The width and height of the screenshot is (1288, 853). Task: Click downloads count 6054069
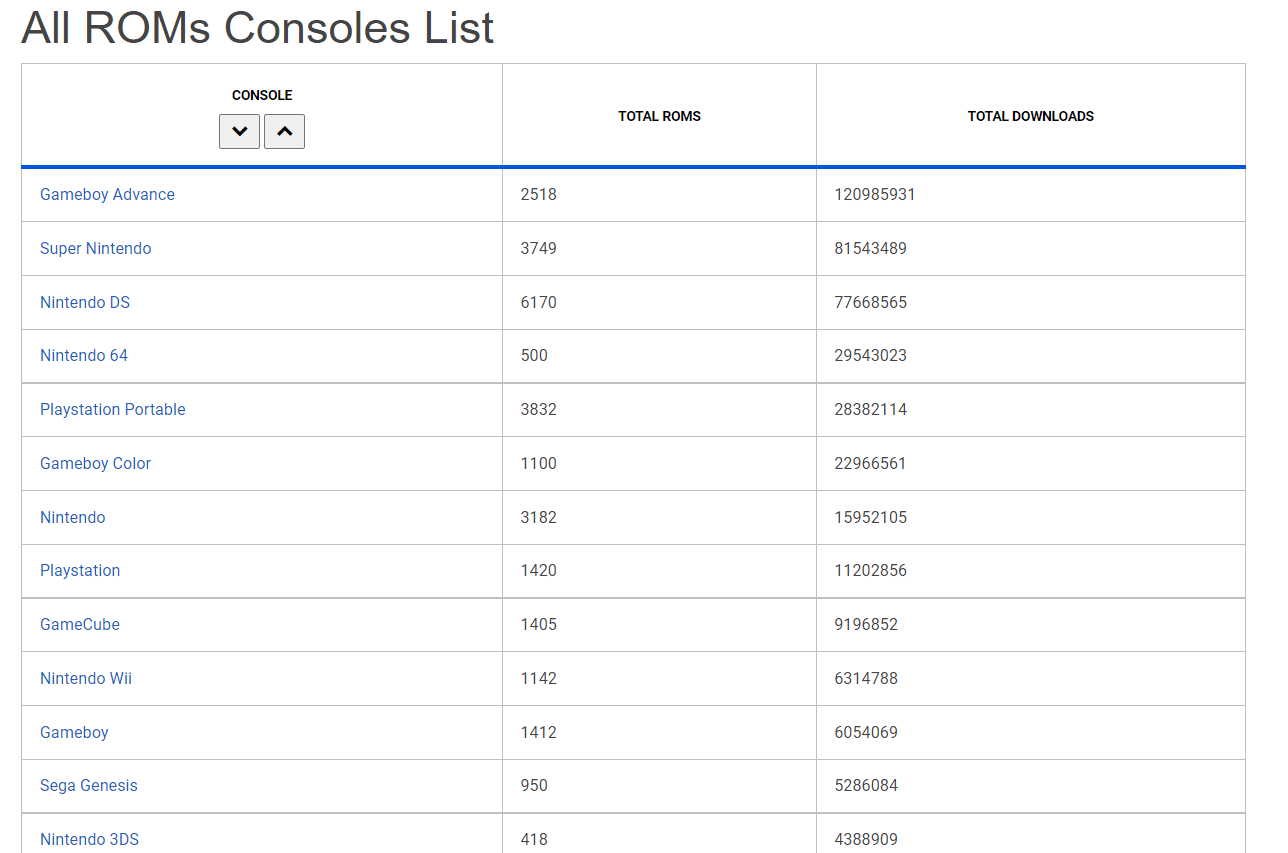866,732
